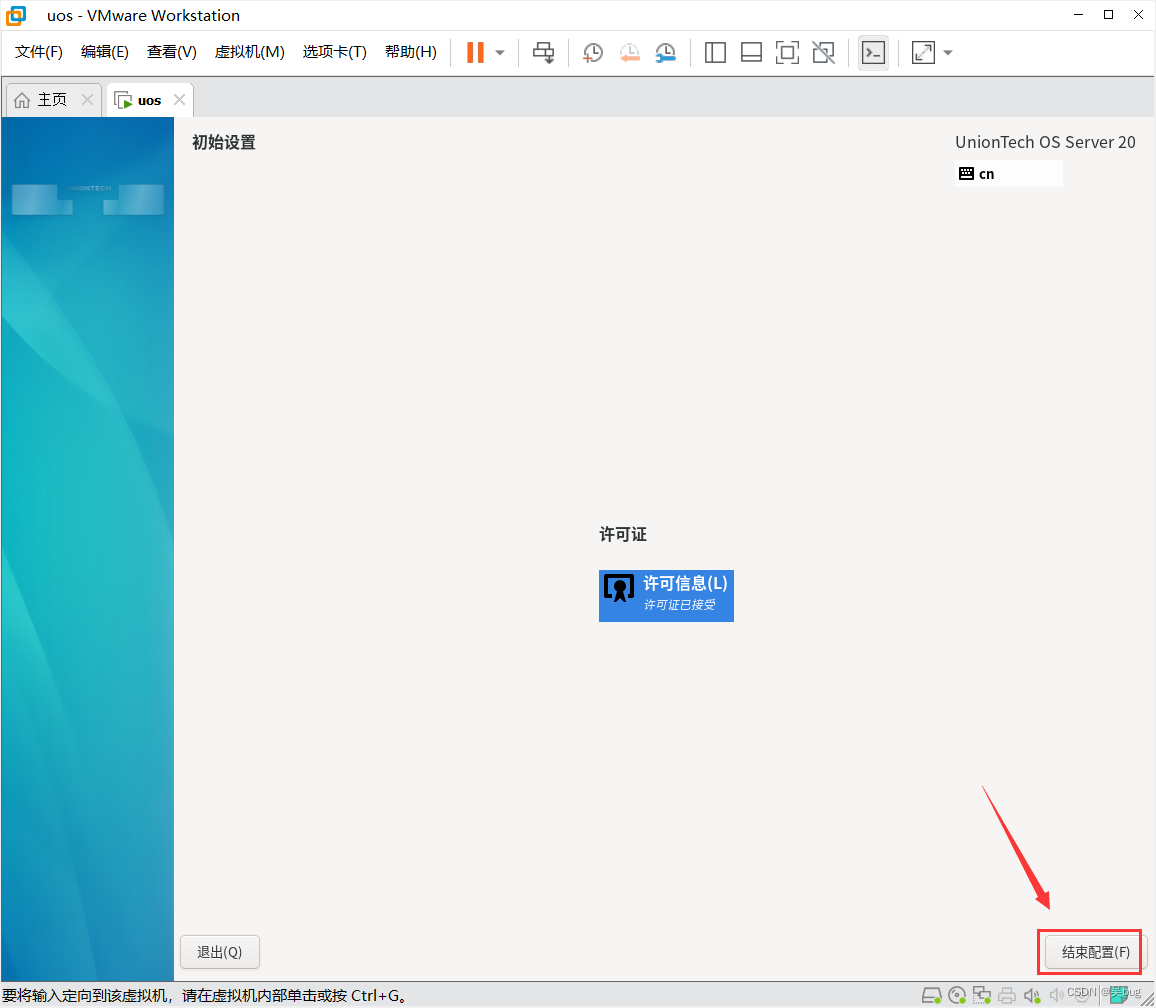The image size is (1156, 1008).
Task: Minimize the VMware Workstation window
Action: [1079, 15]
